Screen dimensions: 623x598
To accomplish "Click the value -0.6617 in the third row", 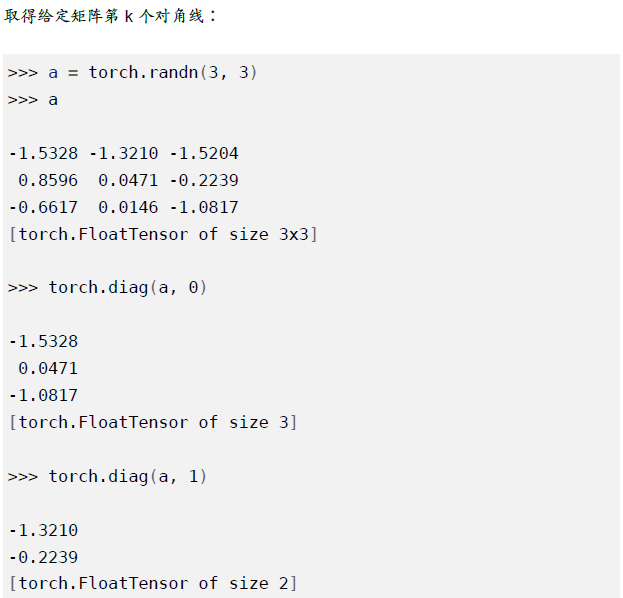I will pyautogui.click(x=43, y=207).
